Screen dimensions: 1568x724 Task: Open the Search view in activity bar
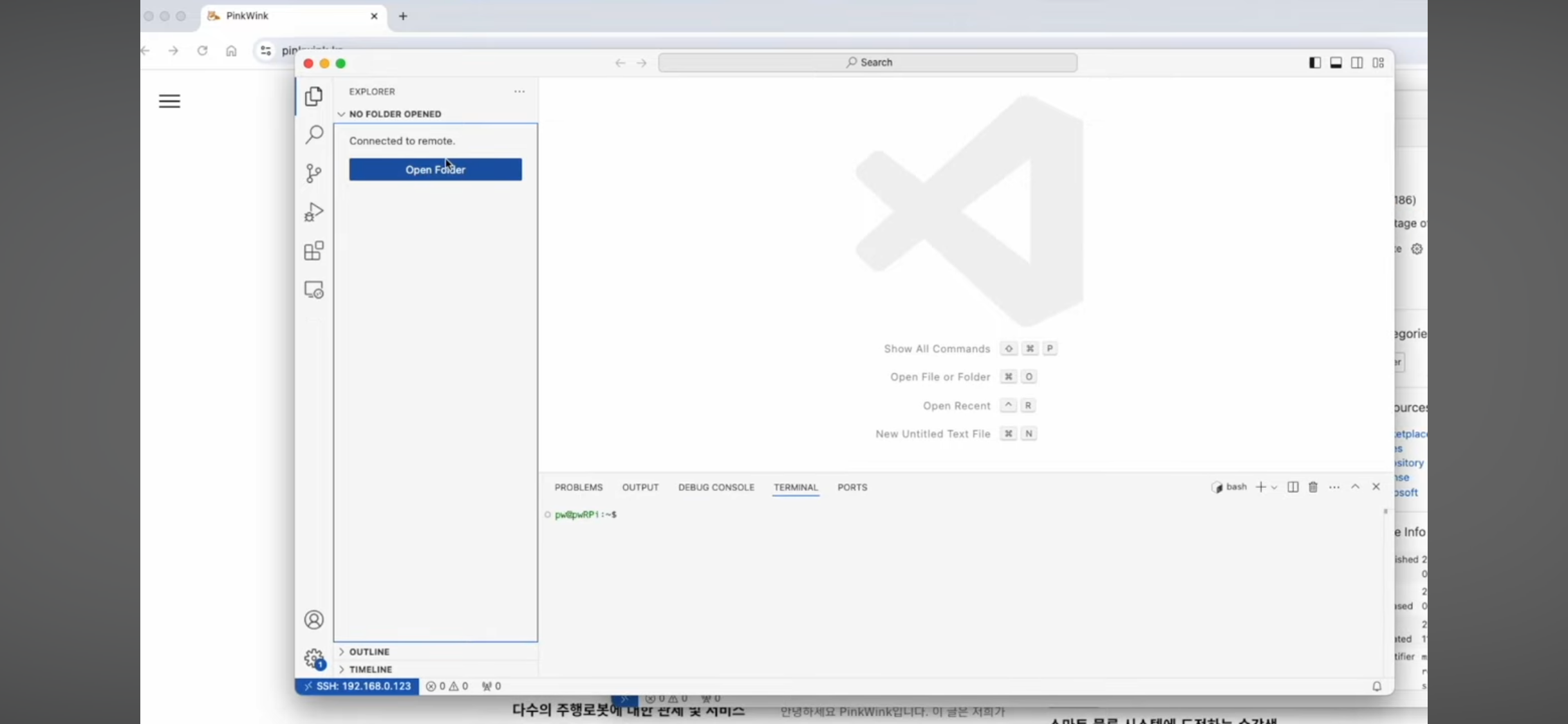(x=314, y=135)
